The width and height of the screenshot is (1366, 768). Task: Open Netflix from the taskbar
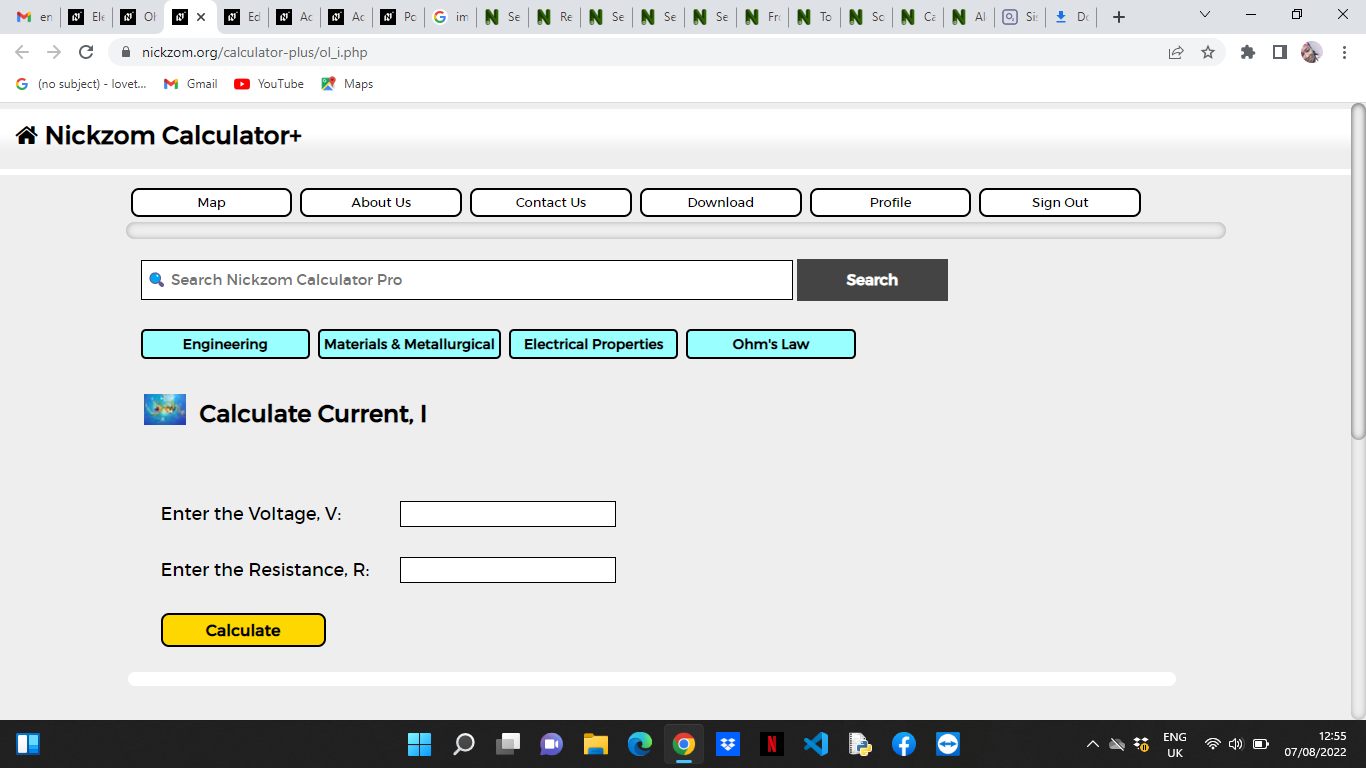(772, 744)
